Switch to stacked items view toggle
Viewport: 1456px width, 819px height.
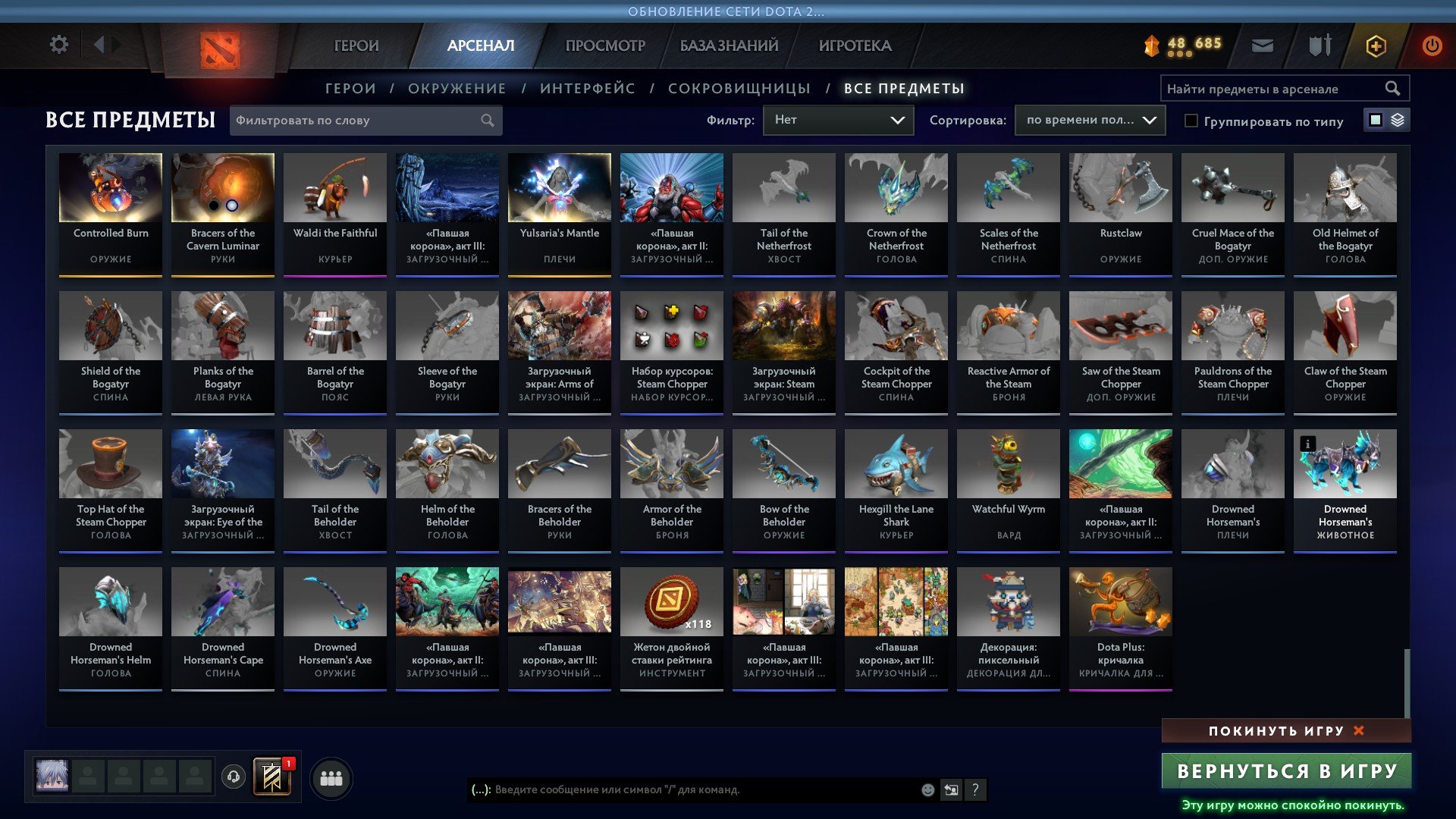(1398, 120)
